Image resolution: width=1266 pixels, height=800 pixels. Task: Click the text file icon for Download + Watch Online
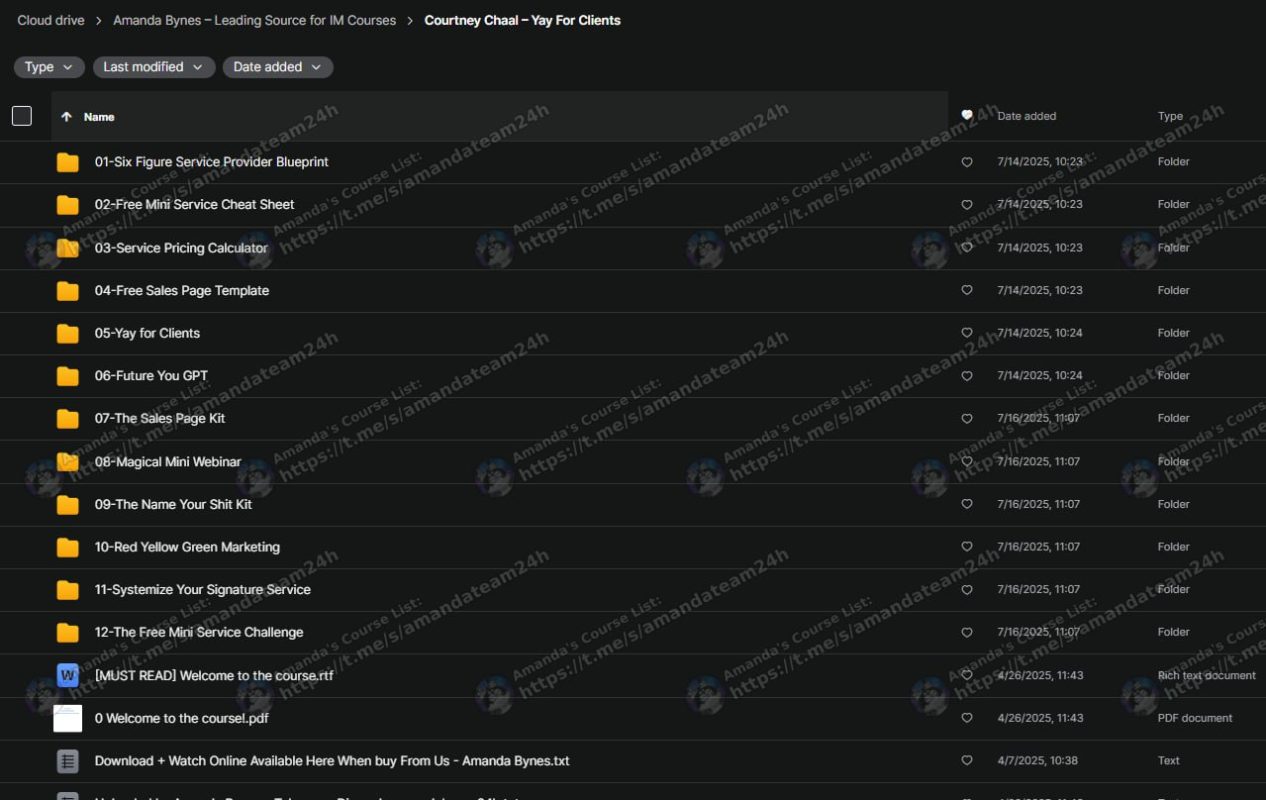tap(68, 761)
